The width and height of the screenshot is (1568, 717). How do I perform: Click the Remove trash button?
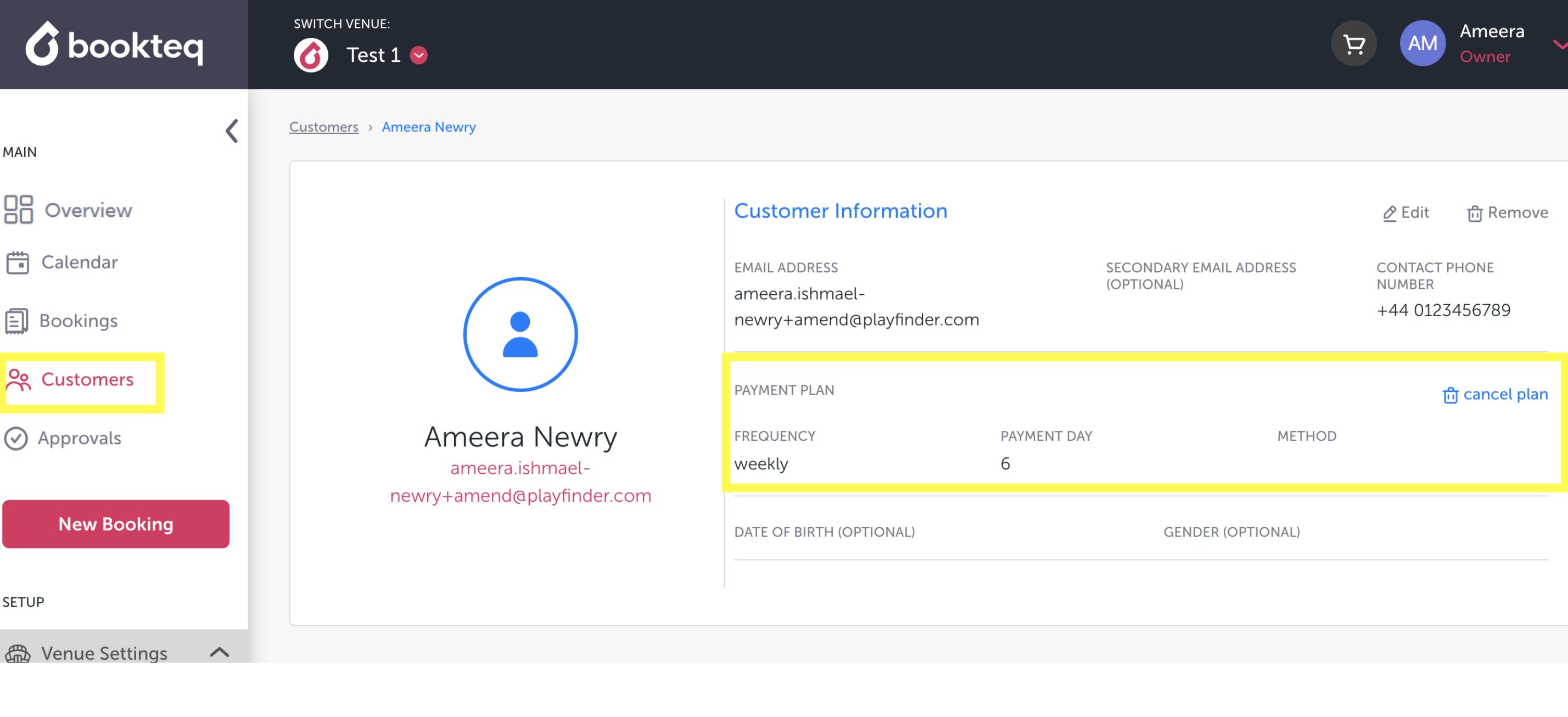1507,212
